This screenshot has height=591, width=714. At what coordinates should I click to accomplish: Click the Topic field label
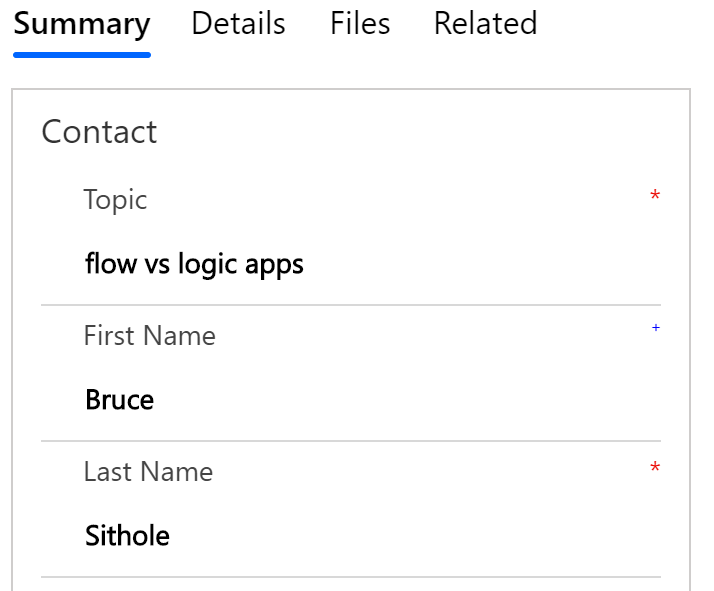(x=115, y=200)
